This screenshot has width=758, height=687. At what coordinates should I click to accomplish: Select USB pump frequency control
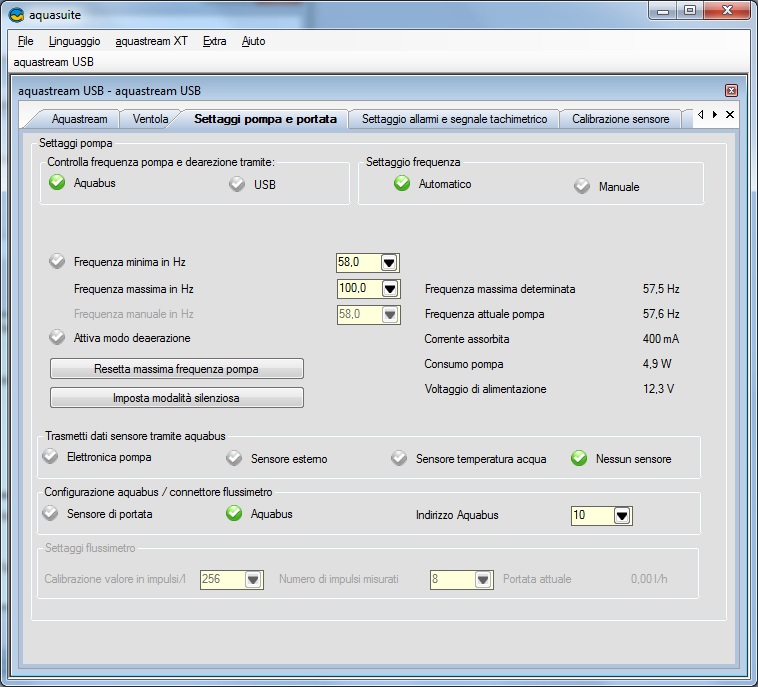[x=237, y=184]
